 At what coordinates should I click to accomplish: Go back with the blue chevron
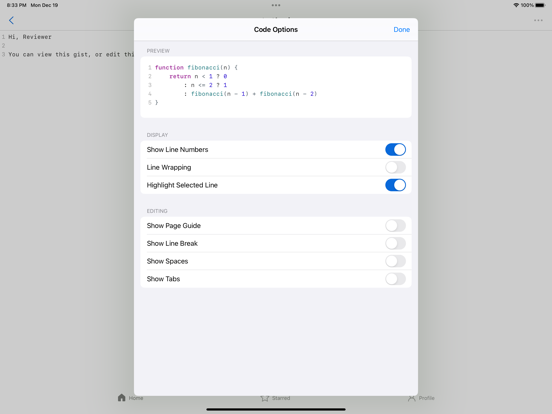(11, 20)
